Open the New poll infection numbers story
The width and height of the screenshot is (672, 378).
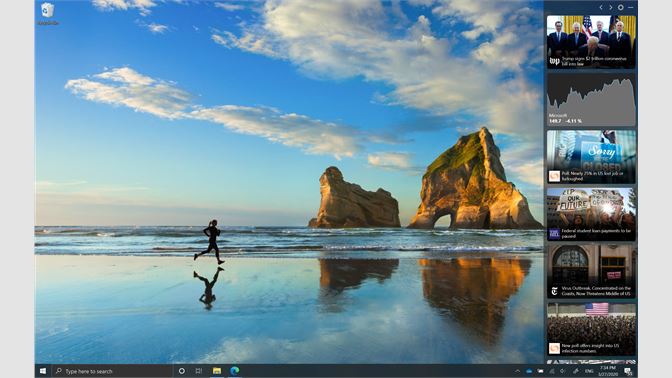click(591, 329)
